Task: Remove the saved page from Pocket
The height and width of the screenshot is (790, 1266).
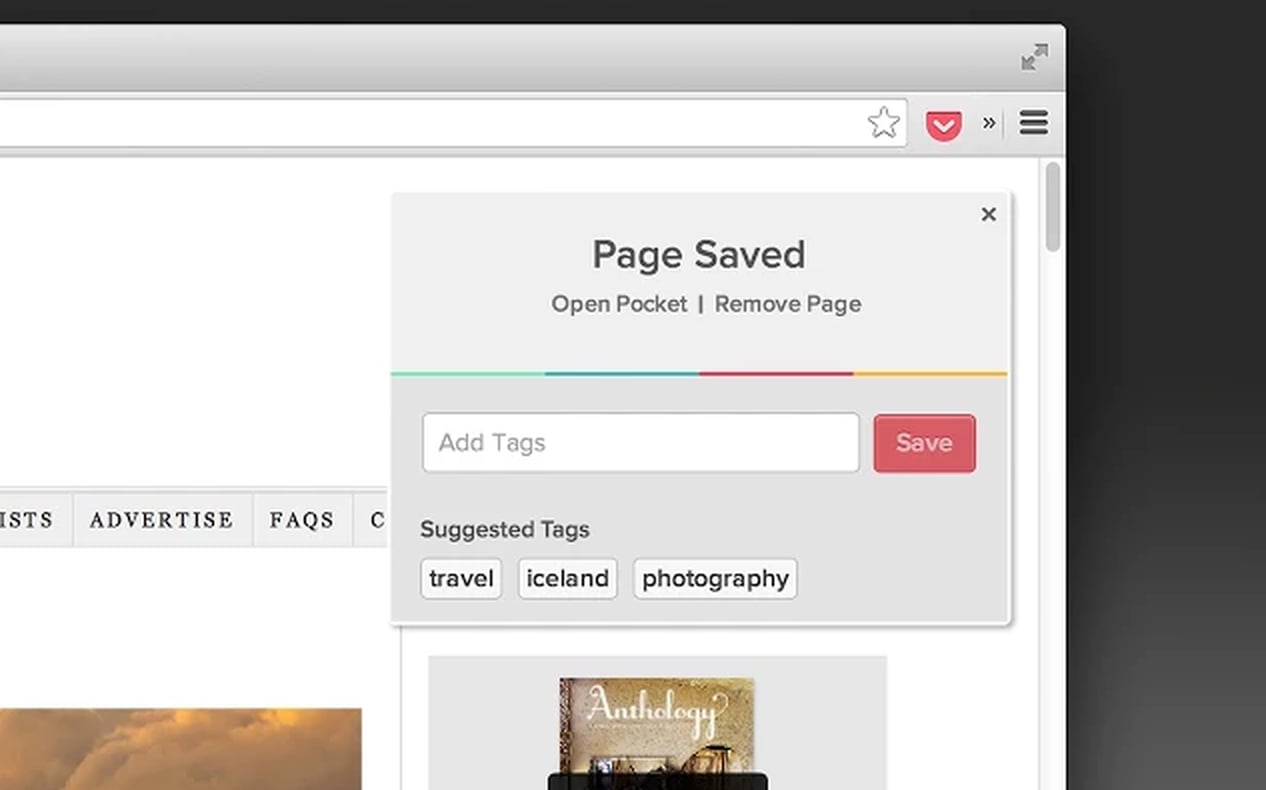Action: pyautogui.click(x=788, y=304)
